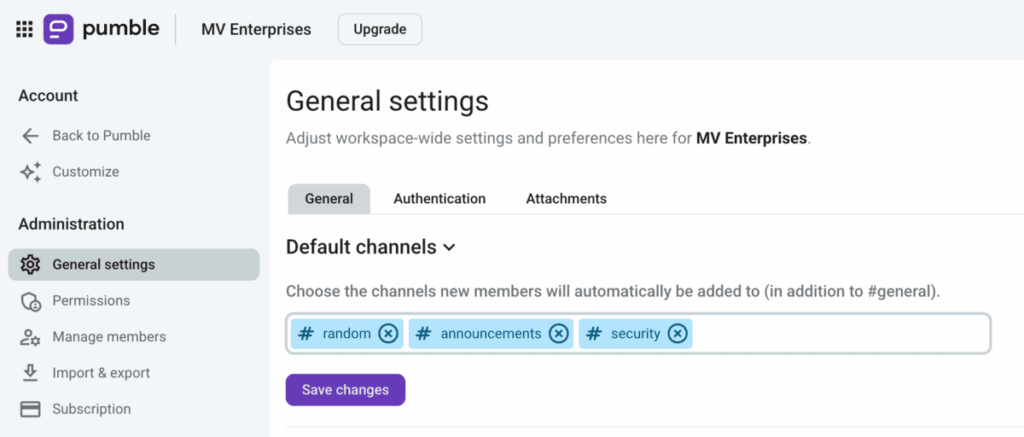Click the Save changes button
This screenshot has width=1024, height=437.
345,390
